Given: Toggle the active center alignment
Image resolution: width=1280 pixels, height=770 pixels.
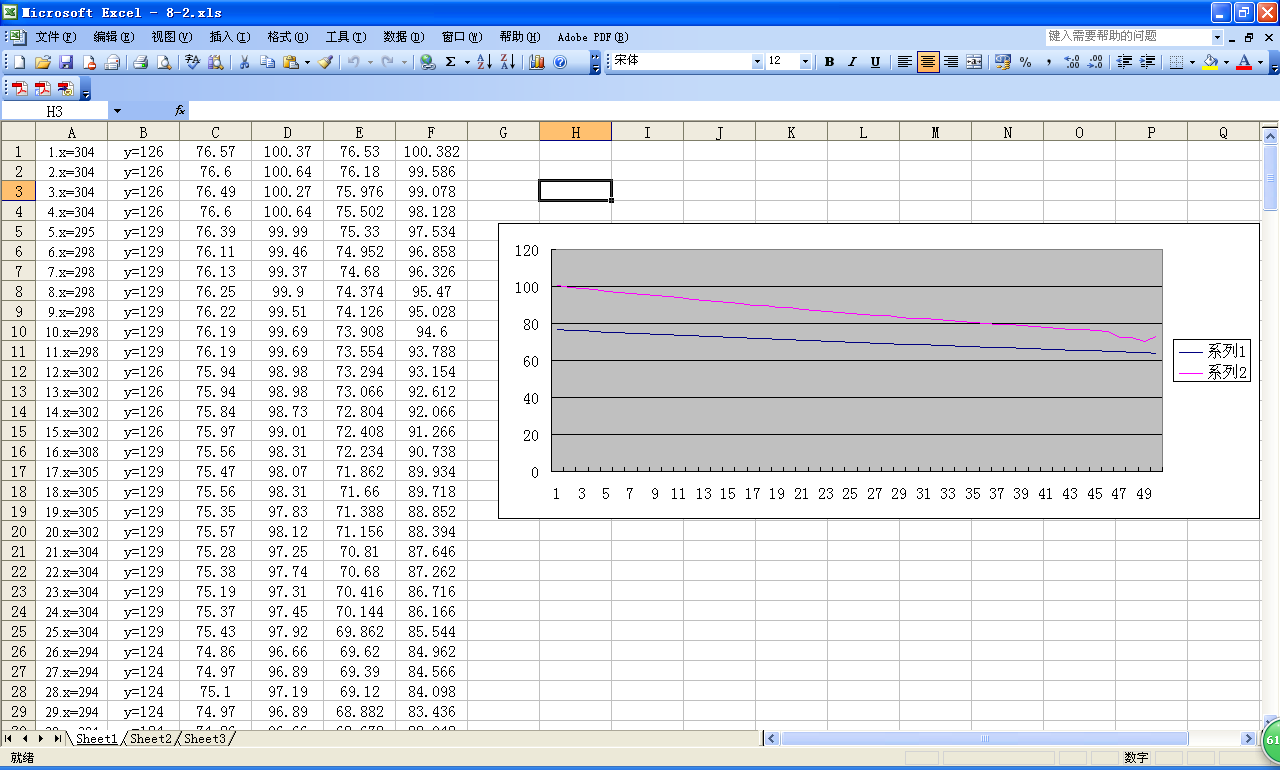Looking at the screenshot, I should [x=928, y=62].
